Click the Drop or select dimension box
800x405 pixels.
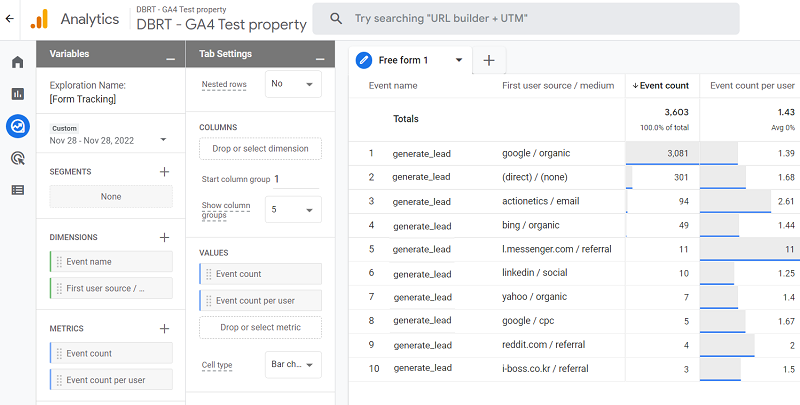pyautogui.click(x=260, y=148)
